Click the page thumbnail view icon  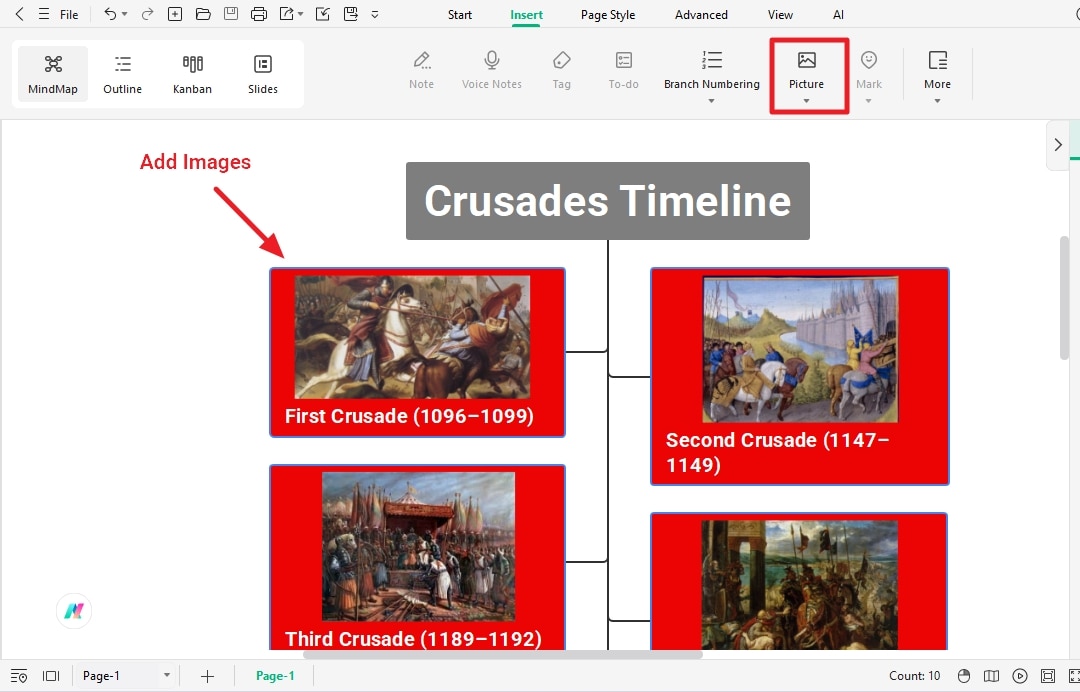tap(51, 675)
